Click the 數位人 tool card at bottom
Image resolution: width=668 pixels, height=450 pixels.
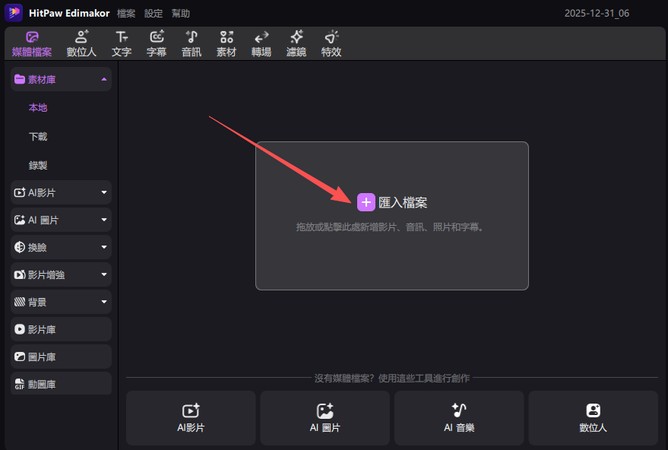point(593,418)
